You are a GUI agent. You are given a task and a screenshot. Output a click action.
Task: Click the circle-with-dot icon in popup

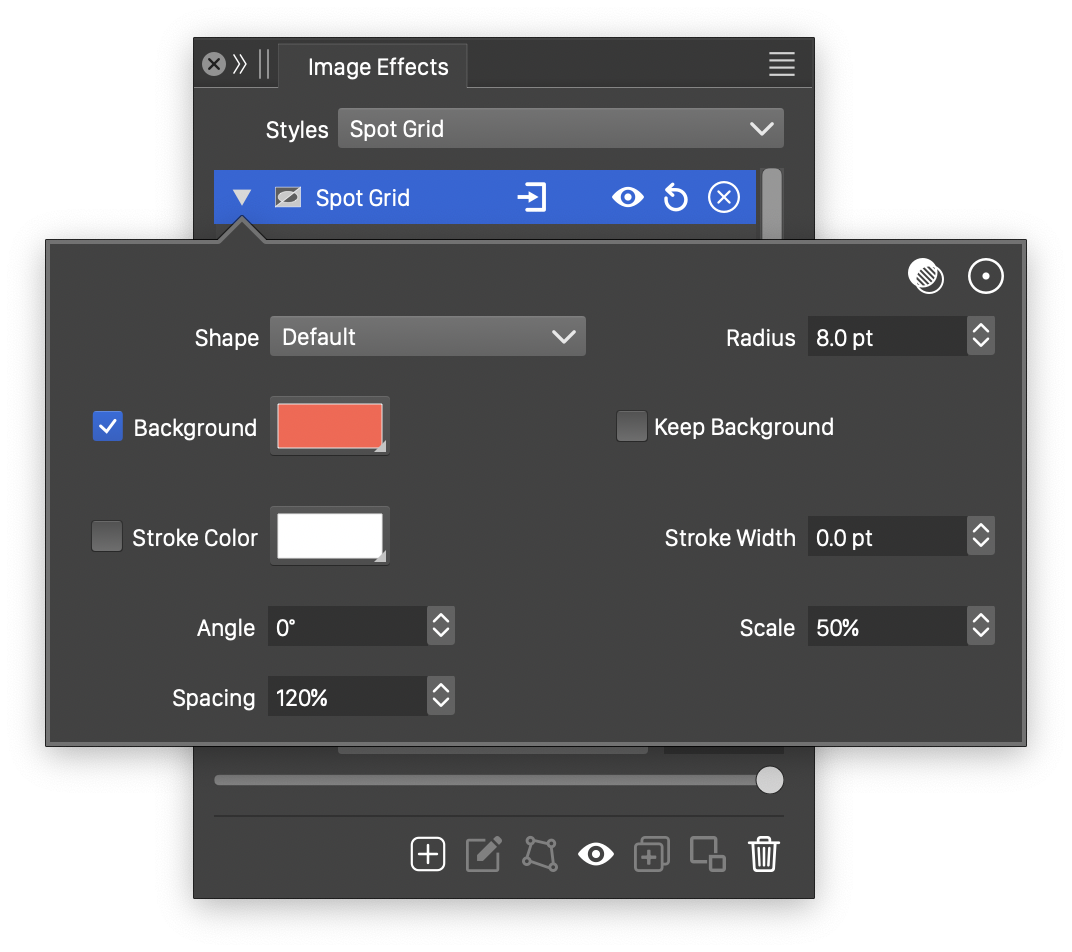986,277
